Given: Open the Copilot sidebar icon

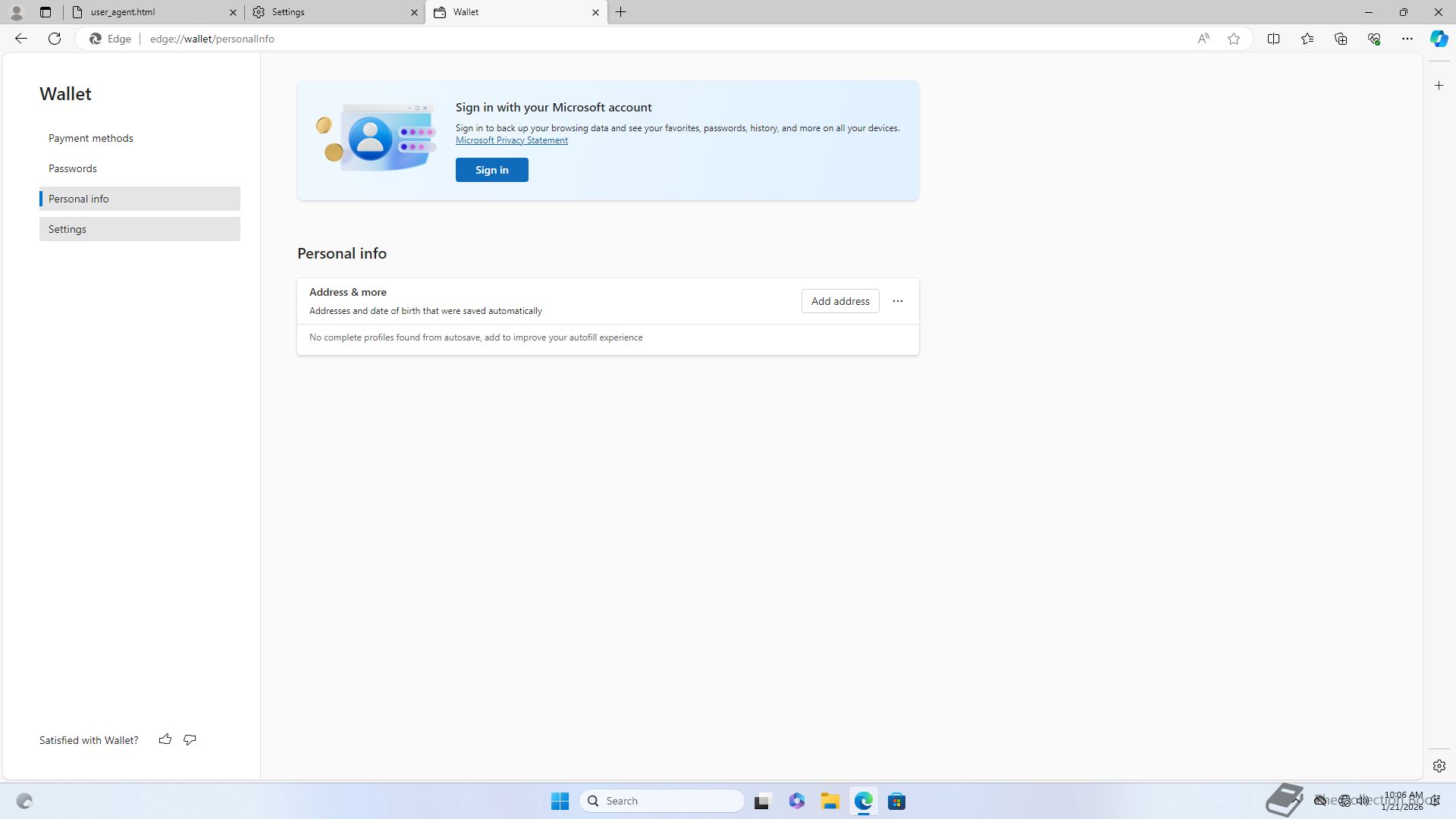Looking at the screenshot, I should click(1439, 39).
